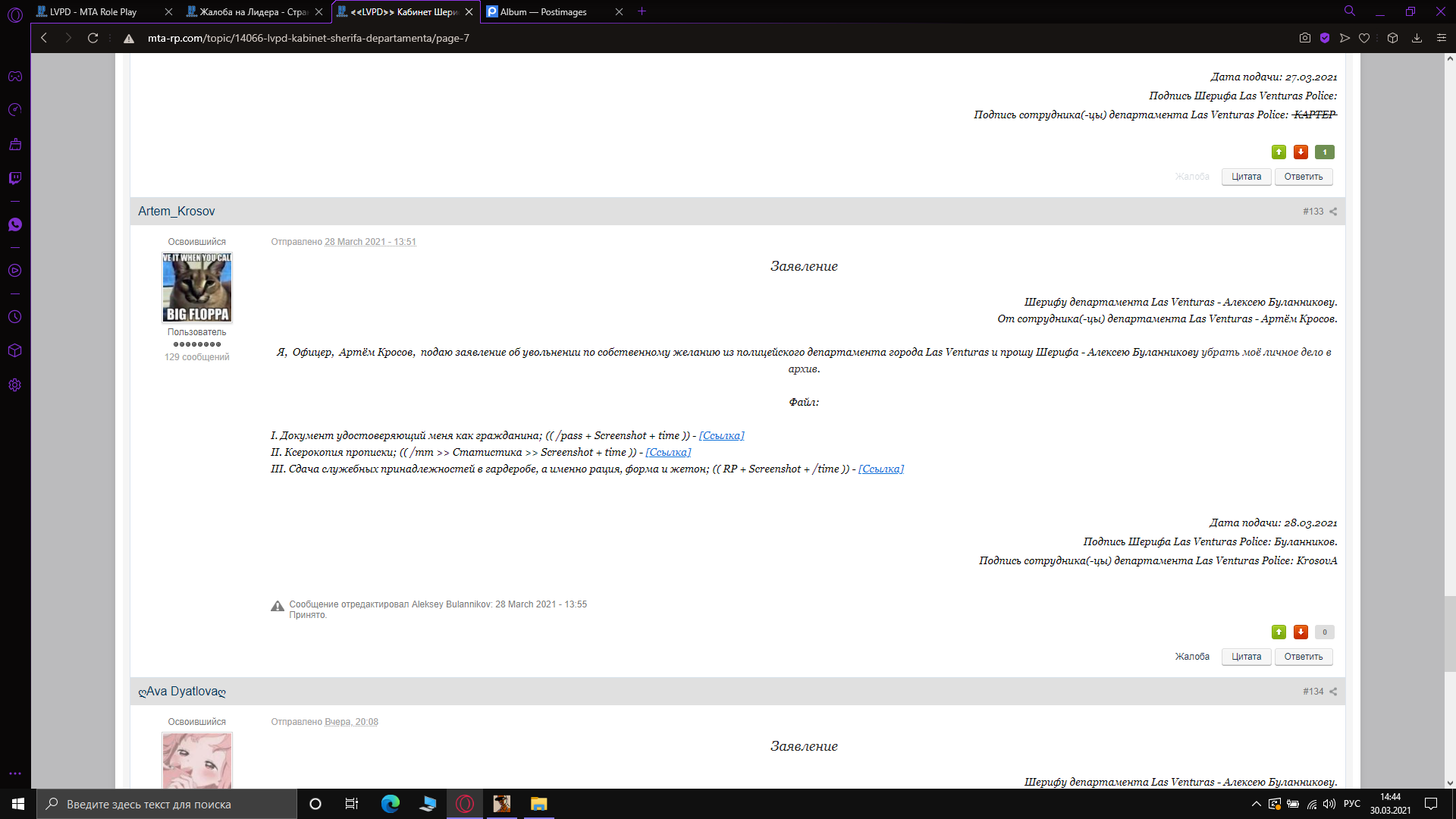Switch to the LVPD - MTA Role Play tab
The height and width of the screenshot is (819, 1456).
[93, 11]
